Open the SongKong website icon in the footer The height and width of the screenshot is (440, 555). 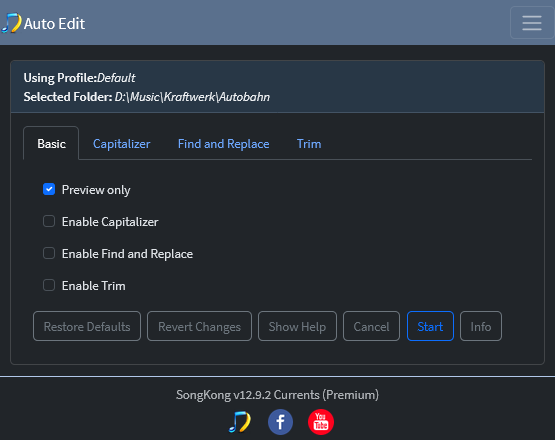pyautogui.click(x=240, y=422)
